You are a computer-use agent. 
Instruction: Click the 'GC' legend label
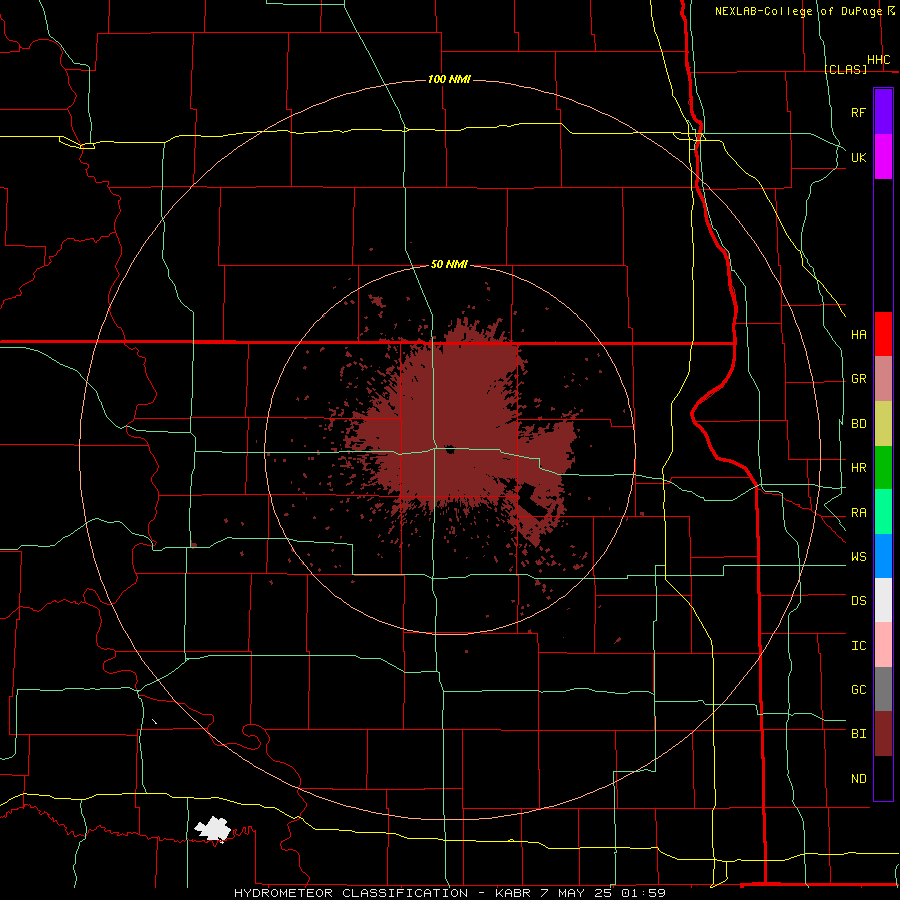pyautogui.click(x=858, y=690)
